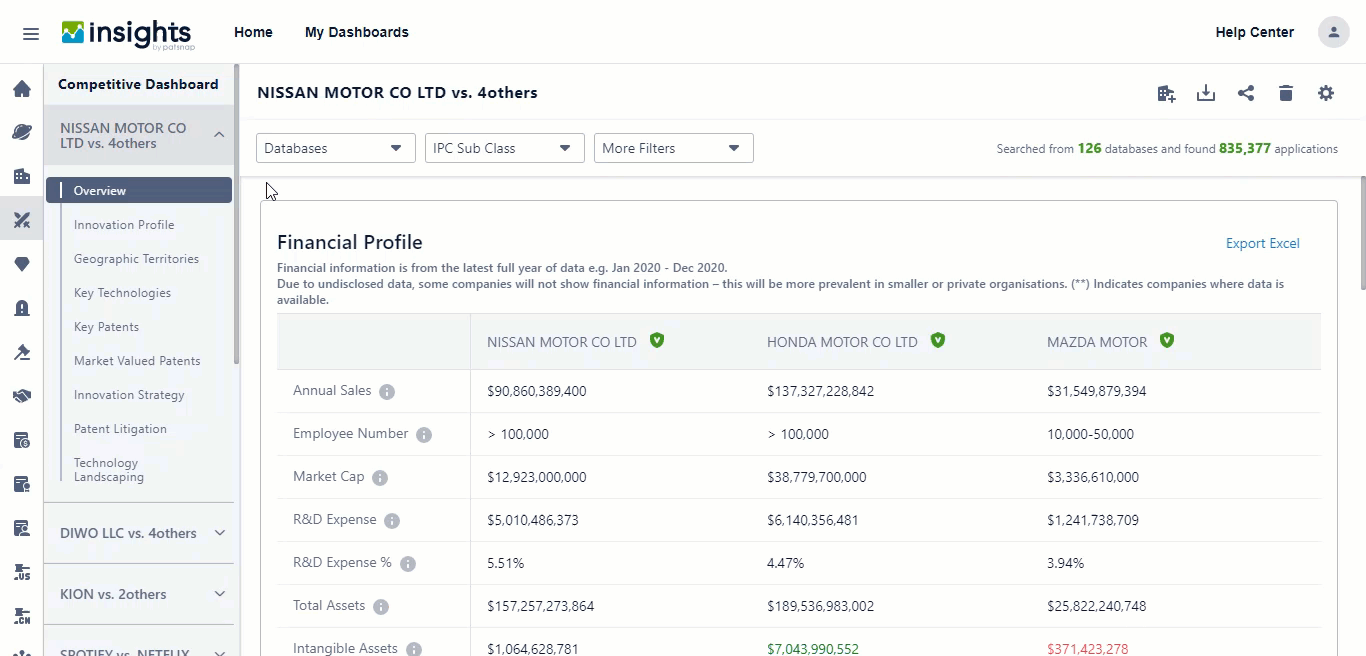Click info icon next to Annual Sales
Viewport: 1366px width, 656px height.
(x=387, y=392)
